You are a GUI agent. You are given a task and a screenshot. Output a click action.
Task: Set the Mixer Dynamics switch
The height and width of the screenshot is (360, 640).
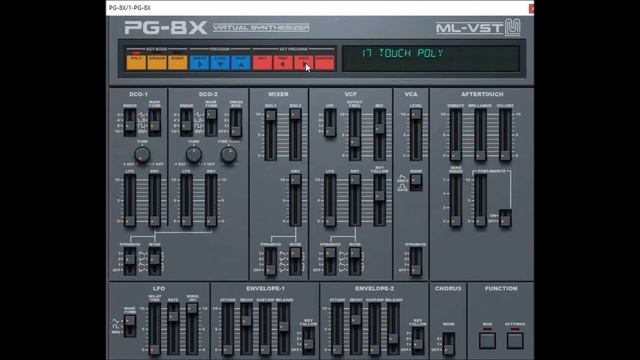click(271, 261)
